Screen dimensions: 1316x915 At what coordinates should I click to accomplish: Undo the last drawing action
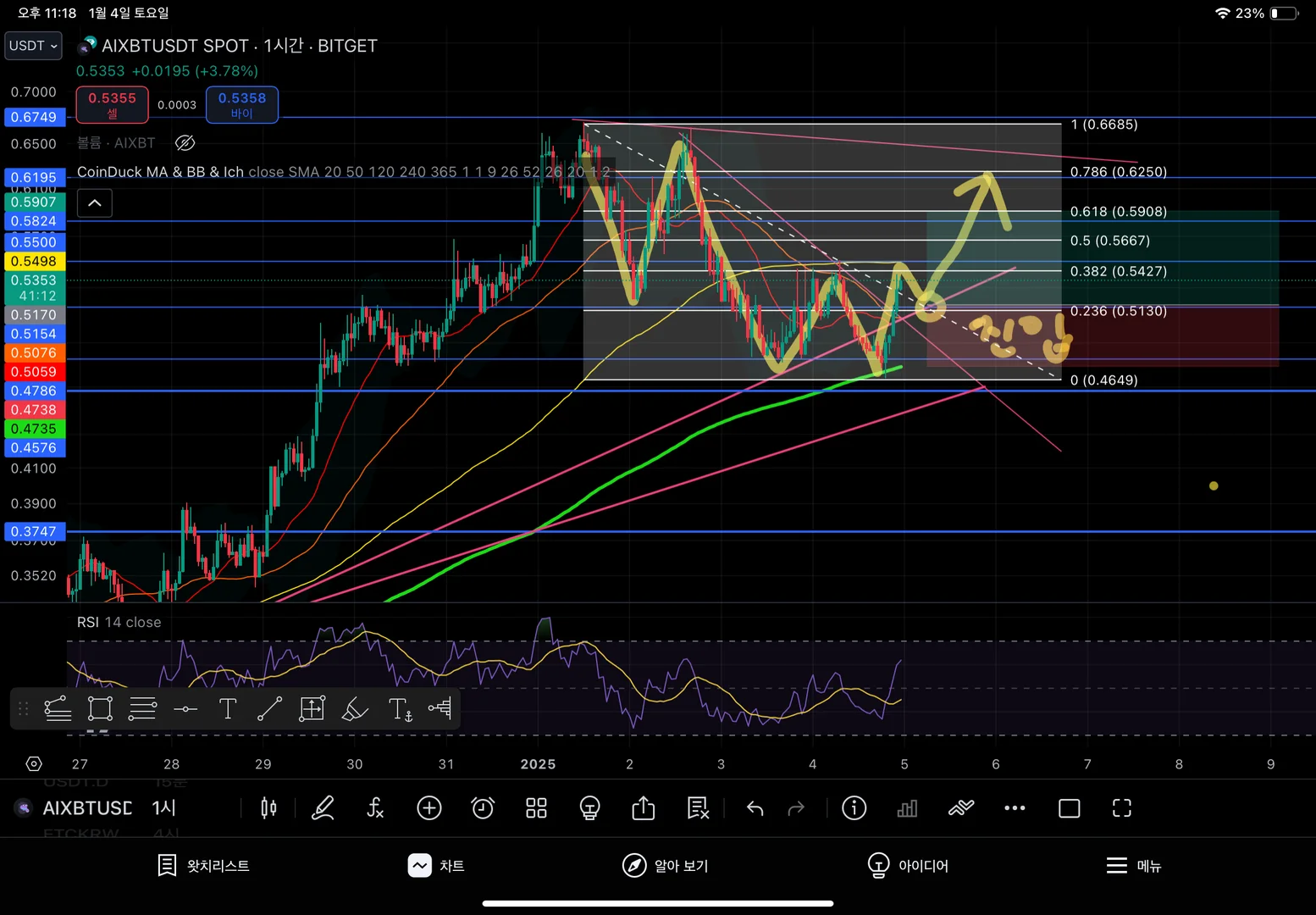[755, 809]
